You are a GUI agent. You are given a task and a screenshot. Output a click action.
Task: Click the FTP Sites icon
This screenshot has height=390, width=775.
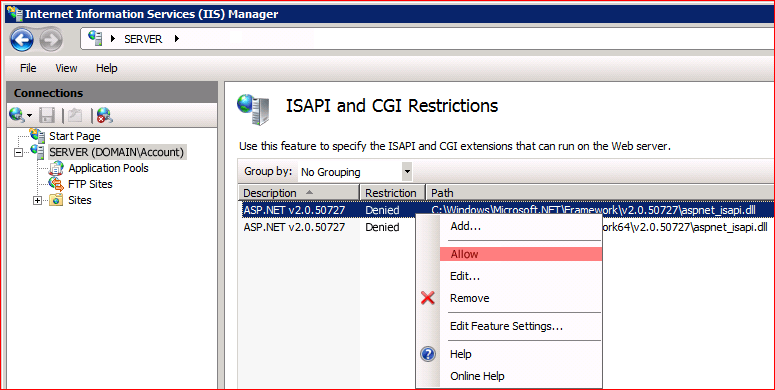click(56, 184)
